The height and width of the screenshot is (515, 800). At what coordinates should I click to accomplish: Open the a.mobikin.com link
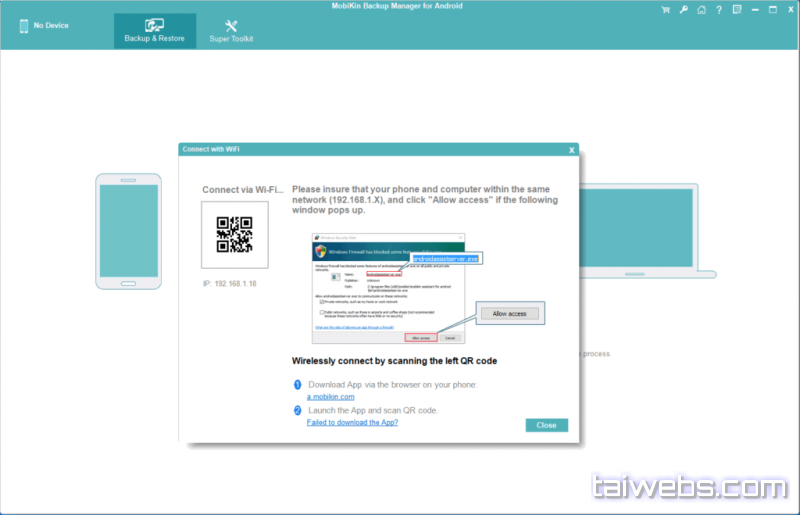(330, 397)
